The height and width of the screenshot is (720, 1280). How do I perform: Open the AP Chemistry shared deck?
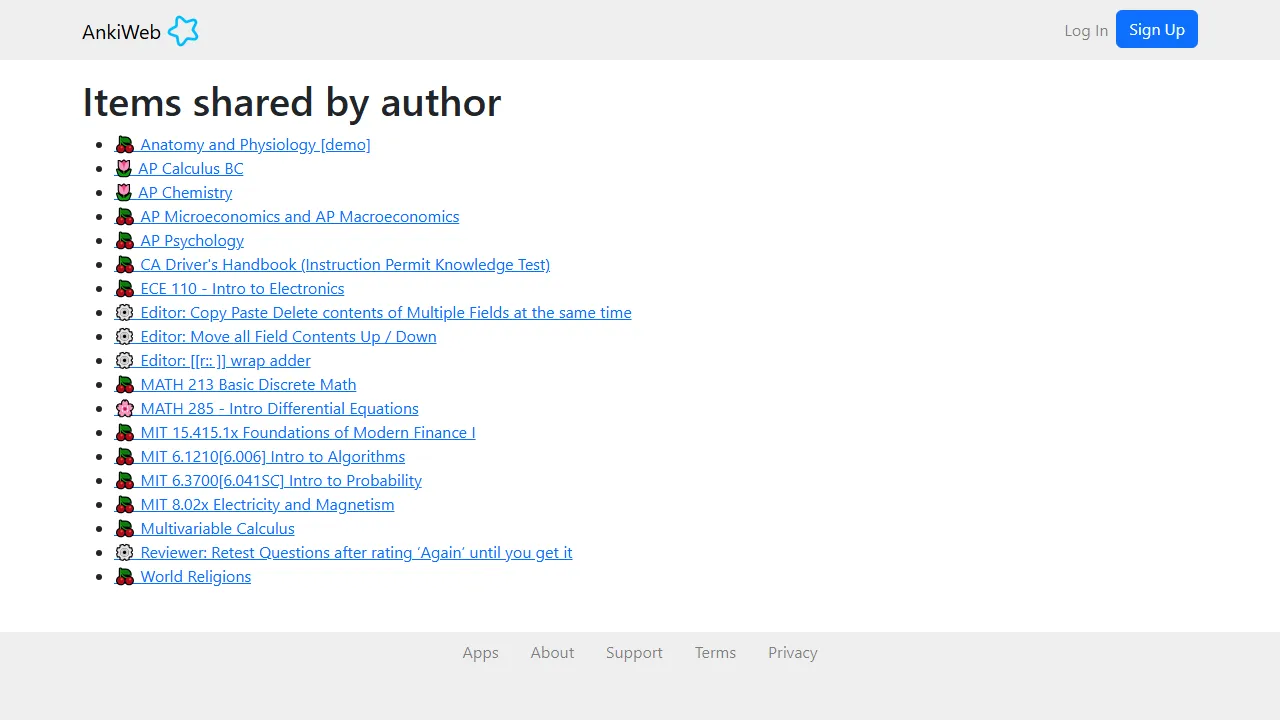185,192
